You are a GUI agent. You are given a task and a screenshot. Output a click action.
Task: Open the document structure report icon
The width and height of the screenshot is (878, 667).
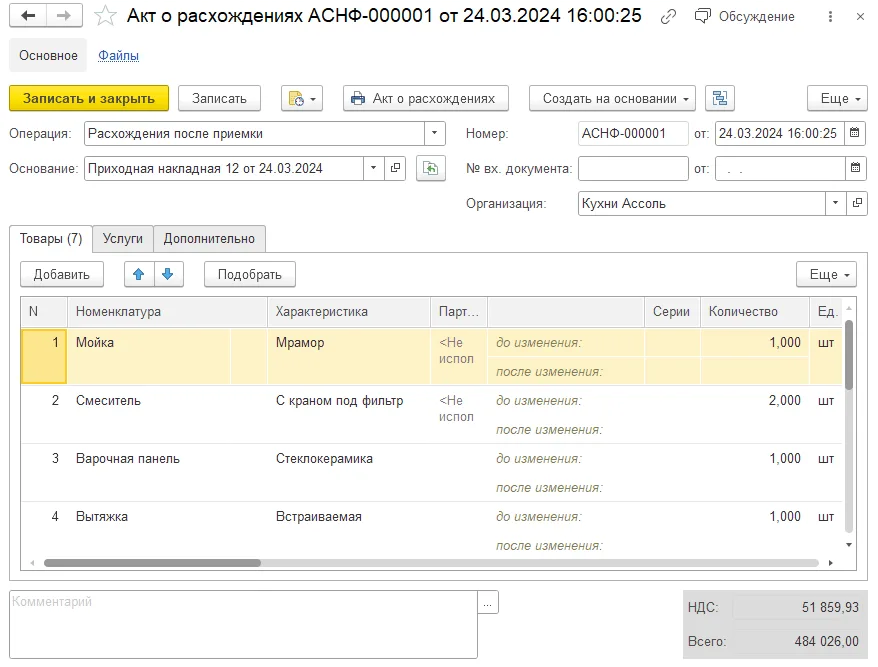pos(720,99)
